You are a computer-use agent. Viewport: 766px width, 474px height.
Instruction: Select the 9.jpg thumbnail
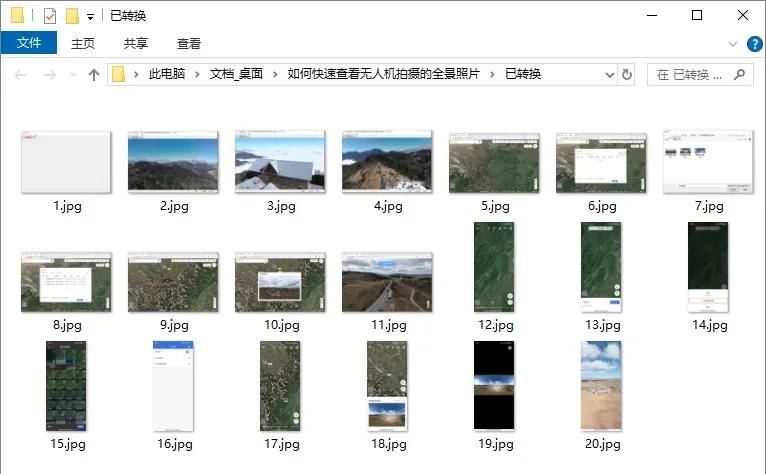coord(173,282)
